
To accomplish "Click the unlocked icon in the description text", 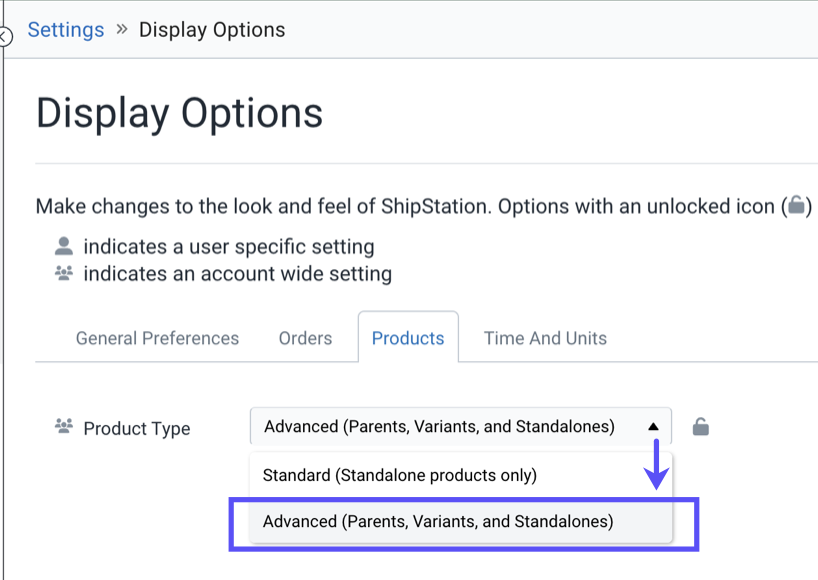I will click(x=796, y=206).
